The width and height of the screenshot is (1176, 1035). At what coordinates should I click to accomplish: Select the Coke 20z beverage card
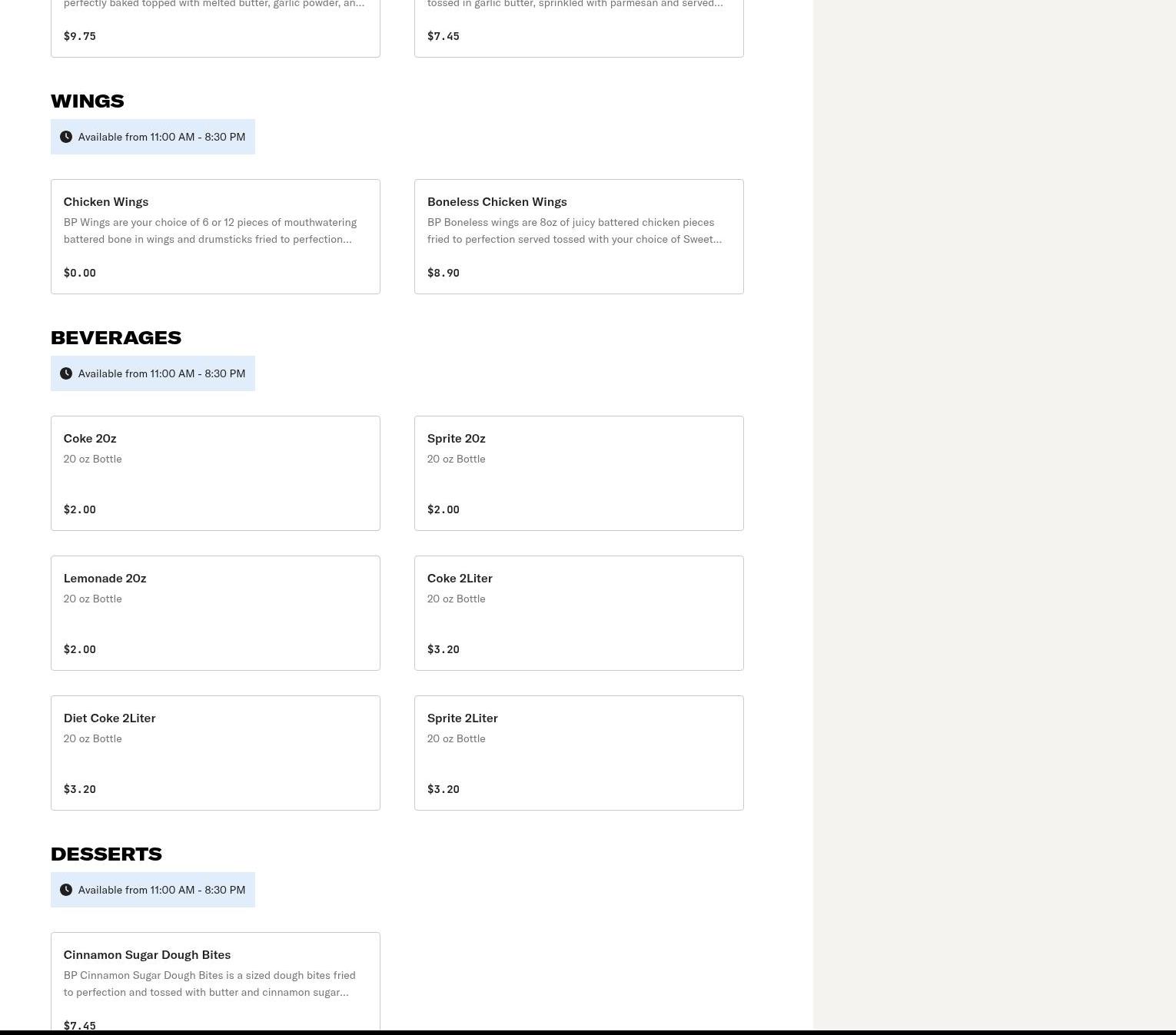(215, 473)
